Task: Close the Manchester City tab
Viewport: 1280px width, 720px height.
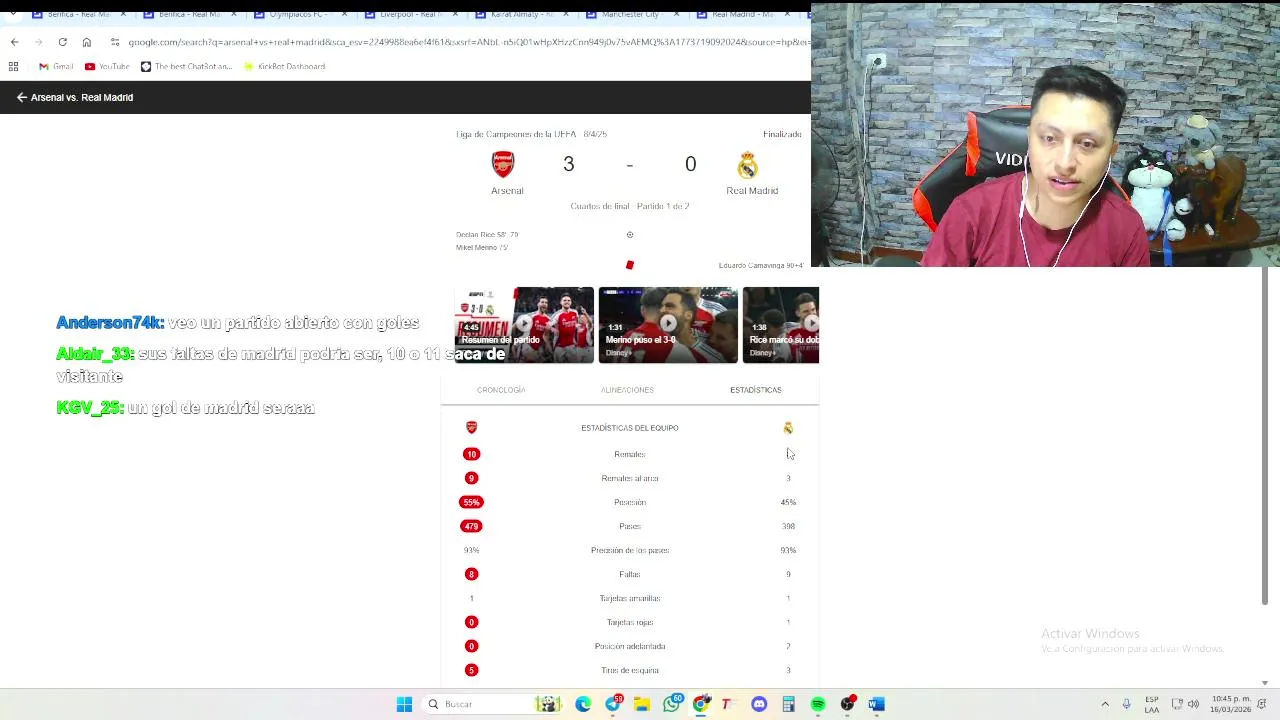Action: pos(677,14)
